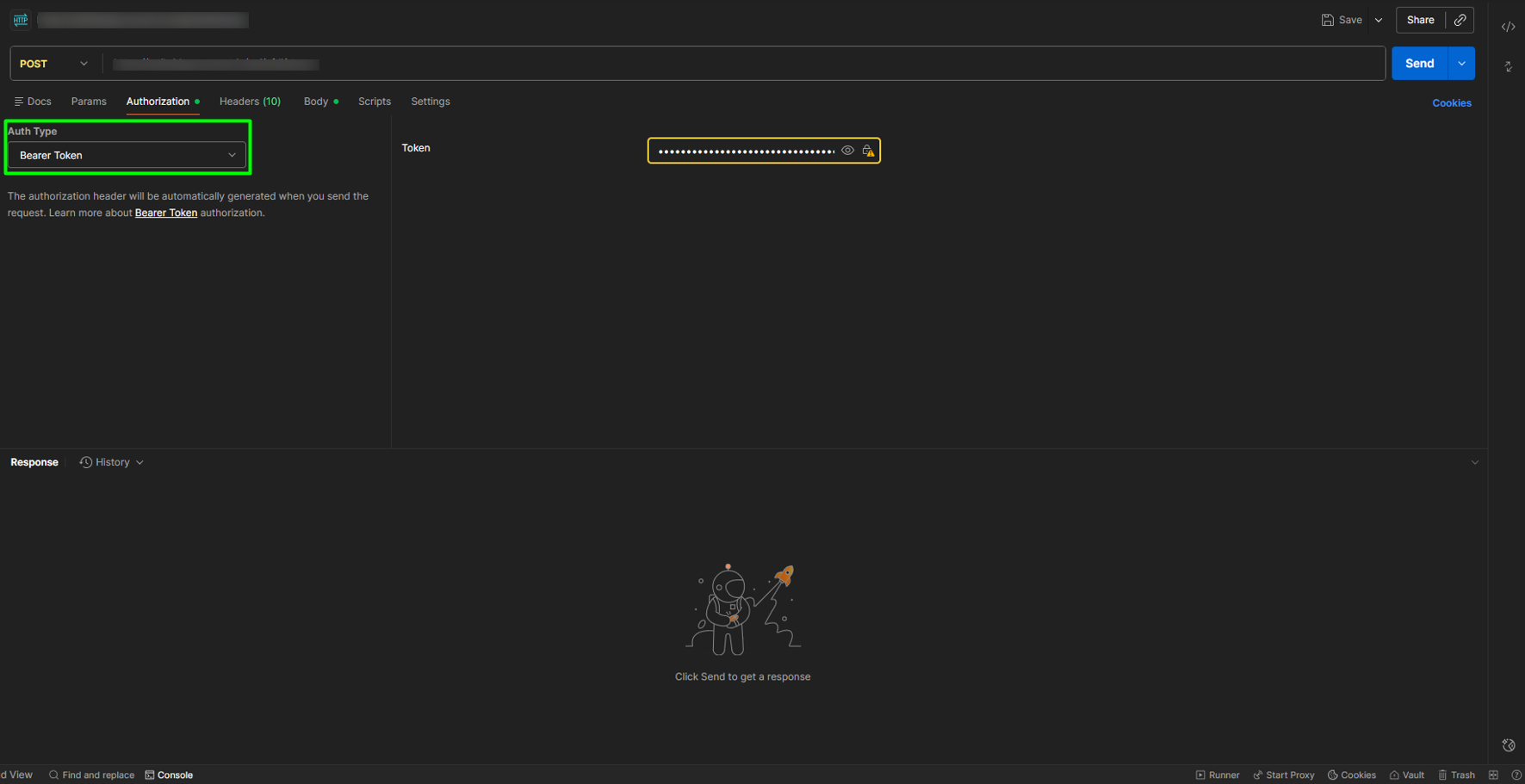Show the hidden token with eye icon
Viewport: 1525px width, 784px height.
[x=847, y=151]
